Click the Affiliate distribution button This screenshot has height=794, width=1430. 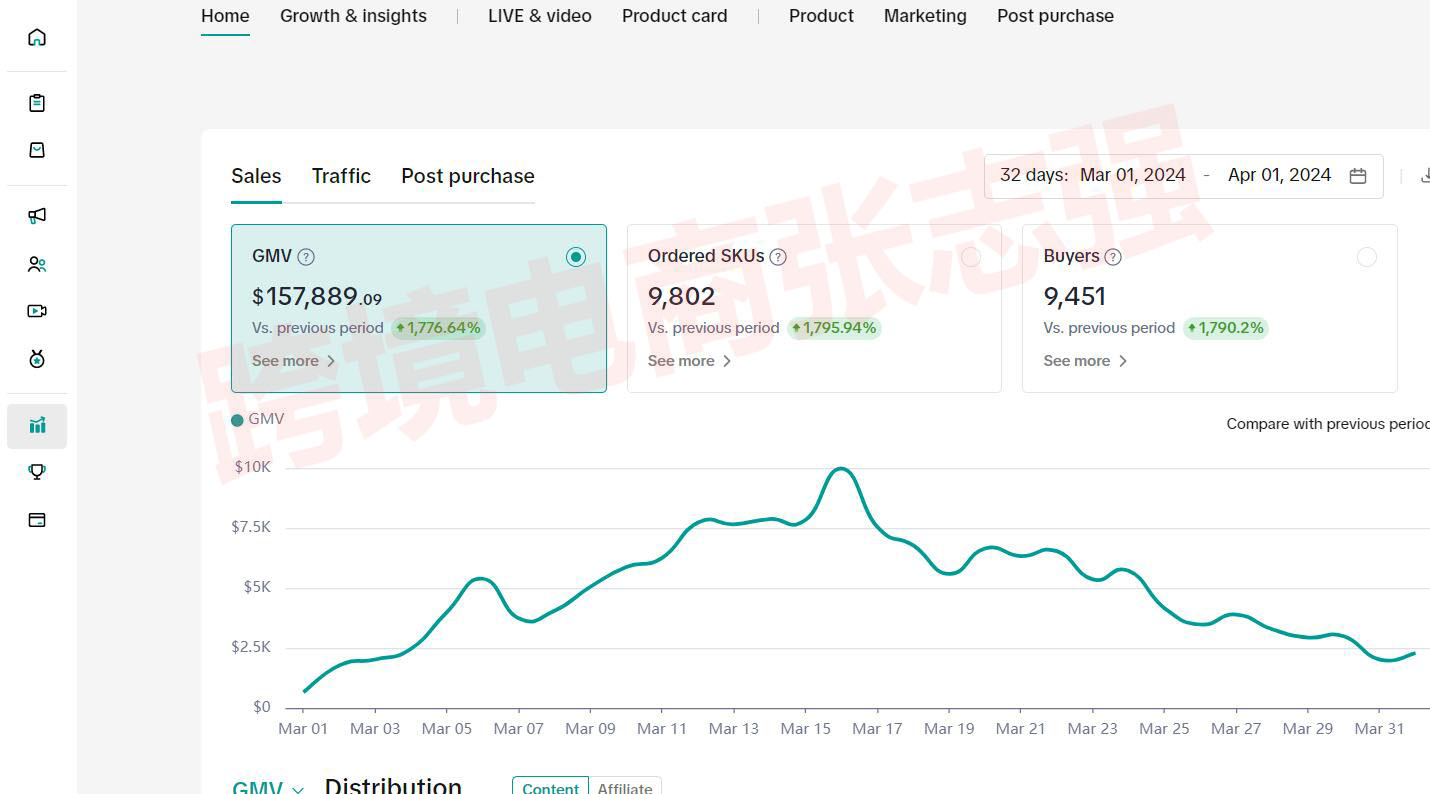625,787
